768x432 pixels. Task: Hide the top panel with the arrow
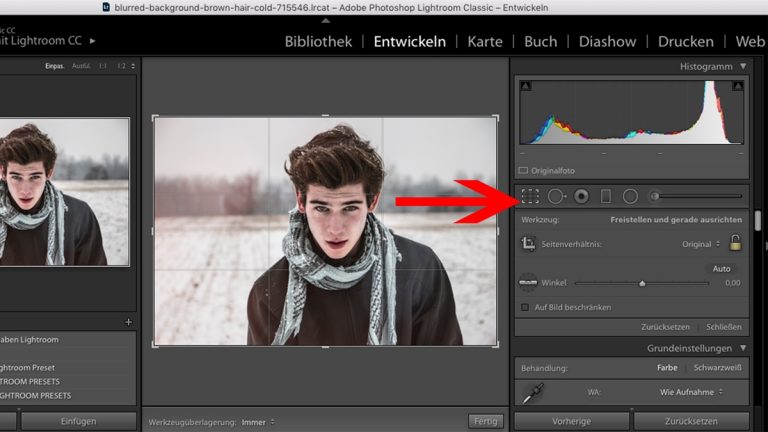pyautogui.click(x=325, y=21)
